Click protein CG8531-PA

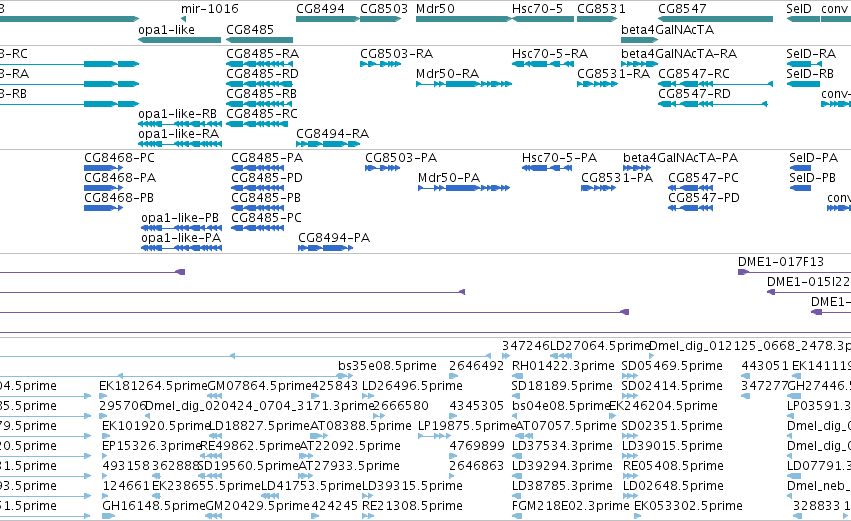[x=598, y=188]
